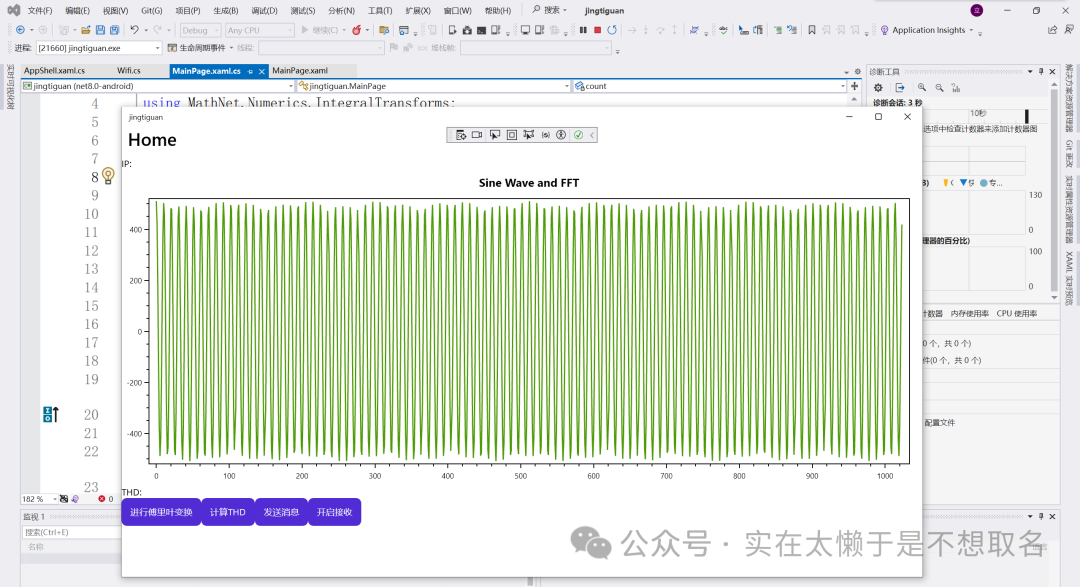Click the red Stop Debugging square

(x=597, y=30)
